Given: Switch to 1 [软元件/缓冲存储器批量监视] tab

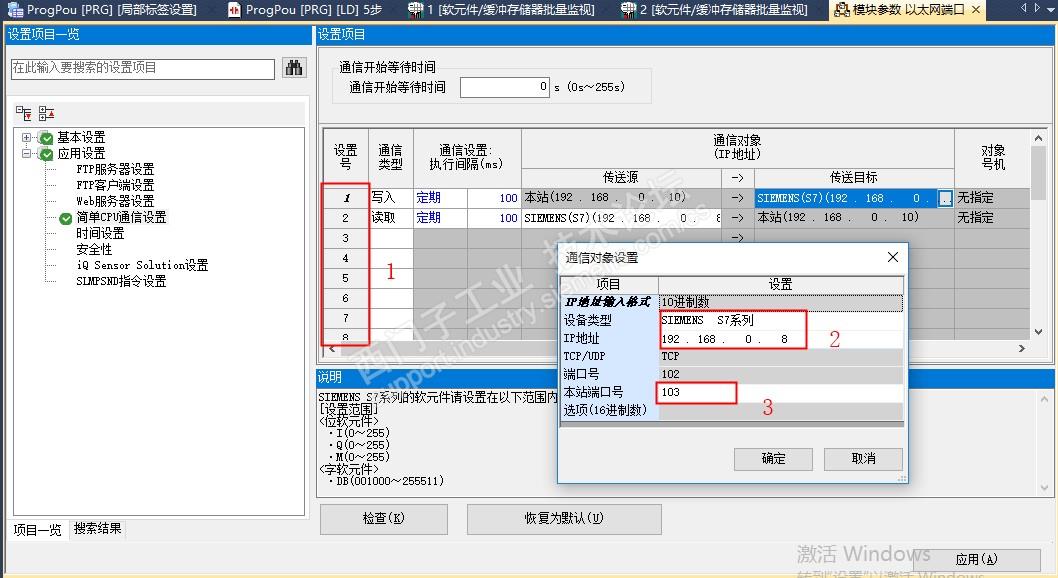Looking at the screenshot, I should pos(502,9).
